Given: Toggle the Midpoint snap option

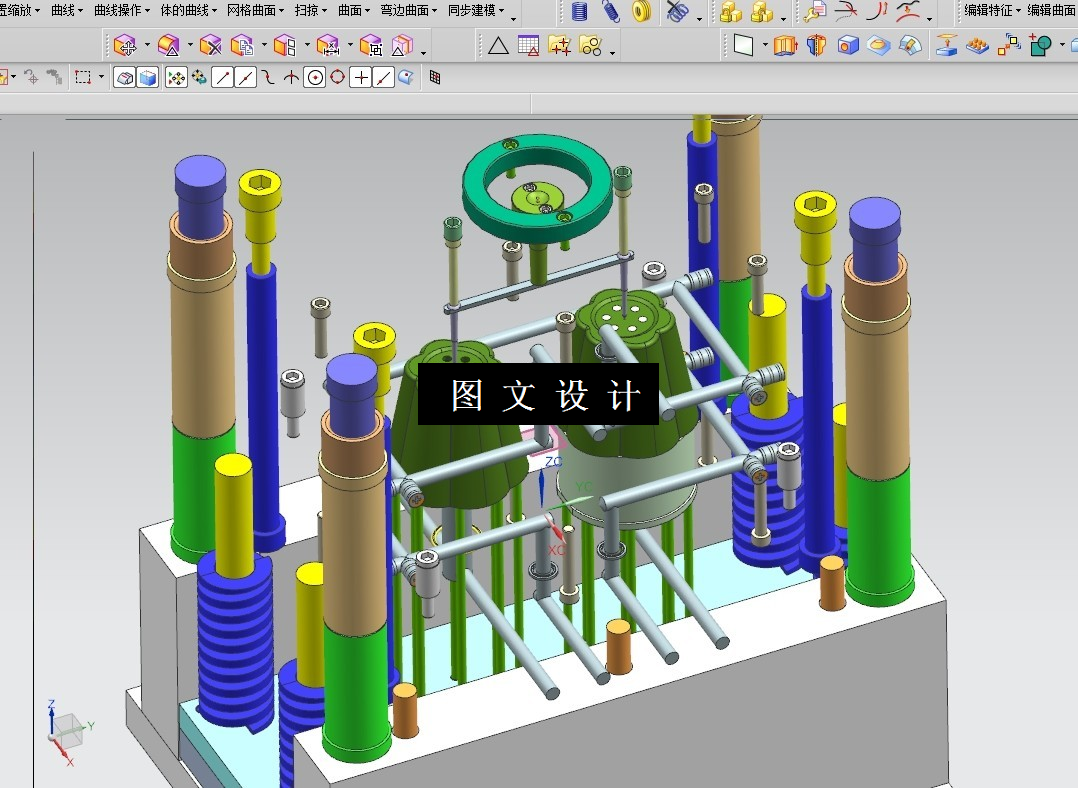Looking at the screenshot, I should (x=245, y=78).
